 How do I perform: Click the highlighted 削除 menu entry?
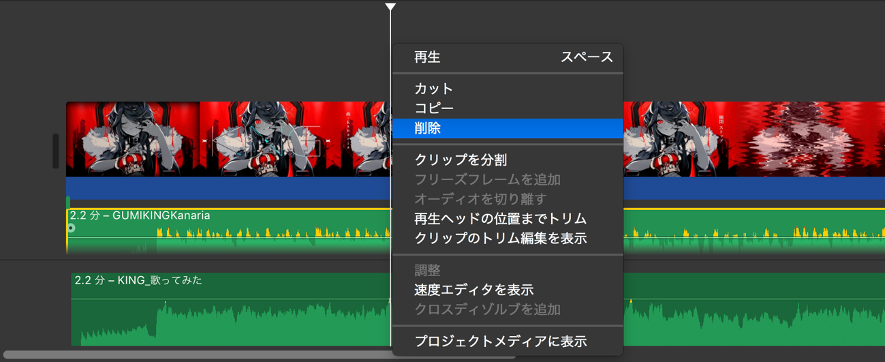[507, 128]
